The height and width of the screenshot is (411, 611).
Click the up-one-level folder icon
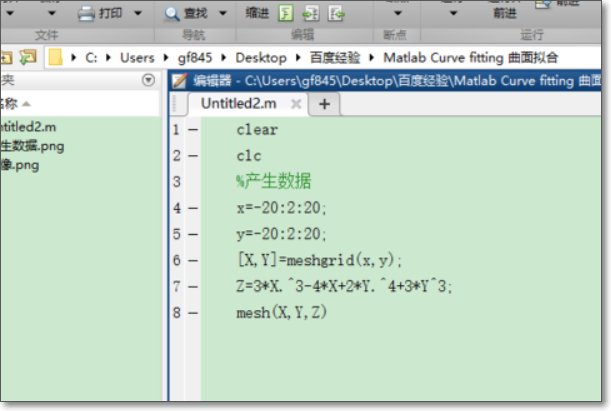click(5, 58)
